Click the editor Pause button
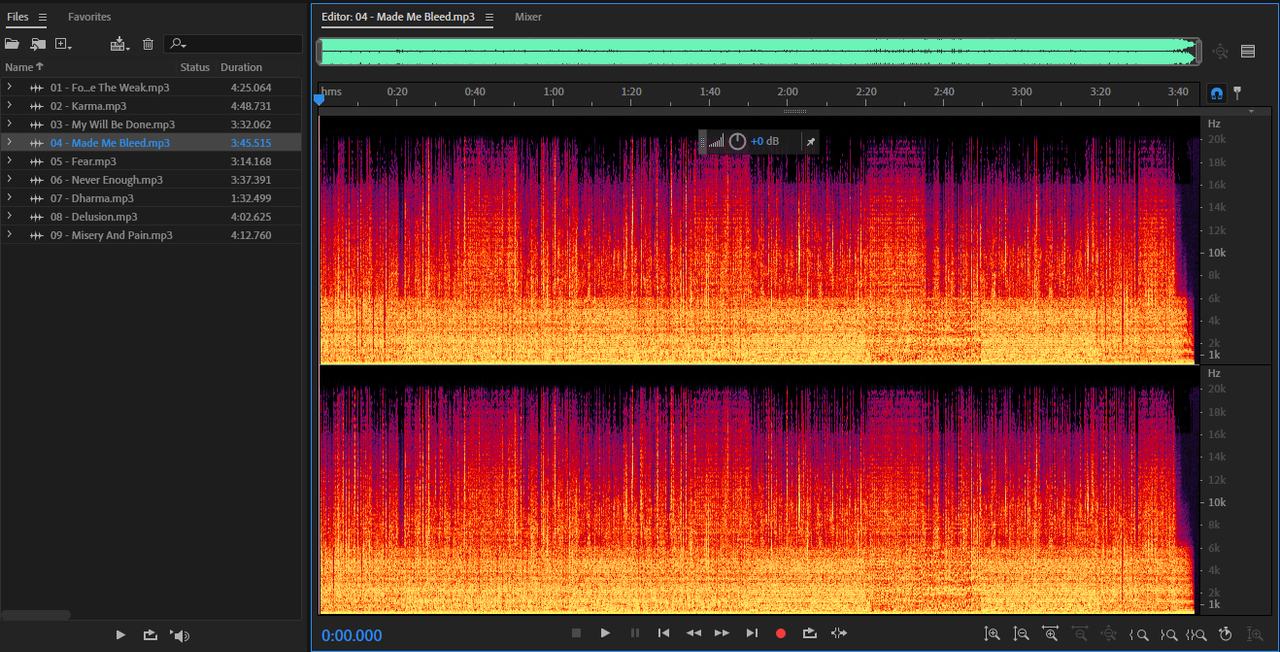 pyautogui.click(x=635, y=633)
